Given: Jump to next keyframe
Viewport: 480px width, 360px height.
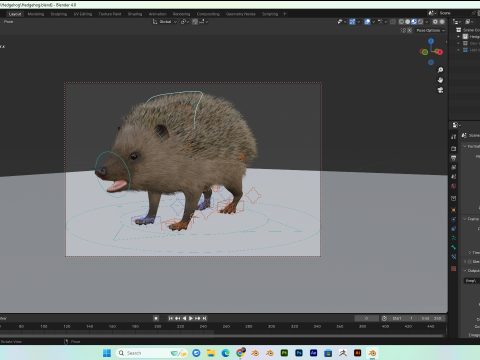Looking at the screenshot, I should pyautogui.click(x=197, y=318).
